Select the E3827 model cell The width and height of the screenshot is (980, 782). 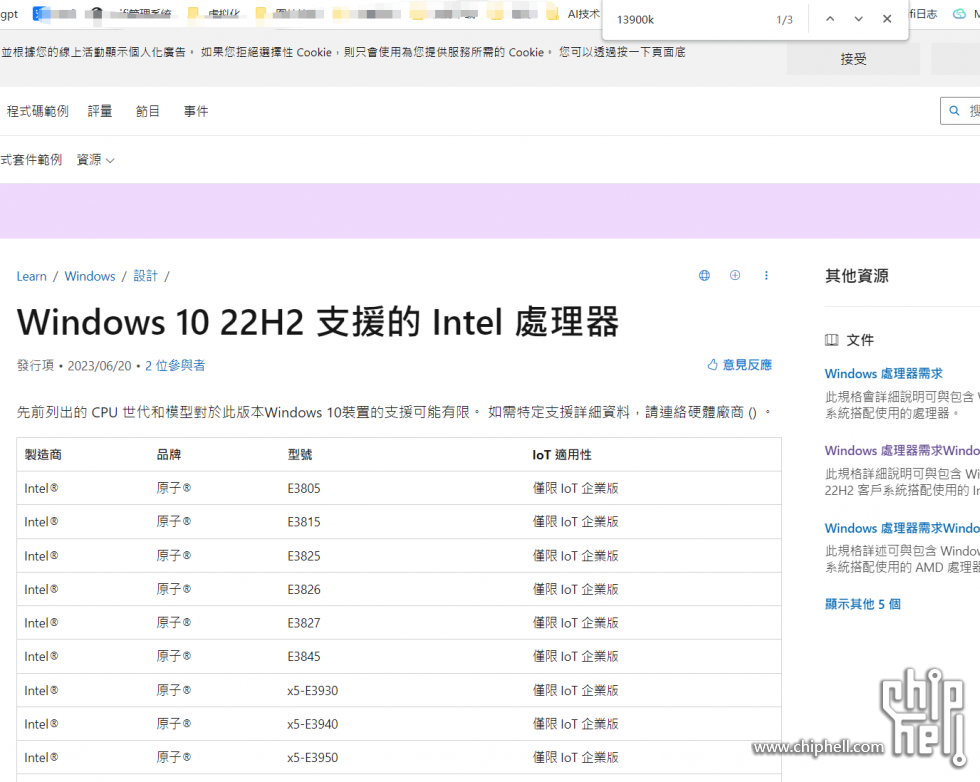point(304,623)
